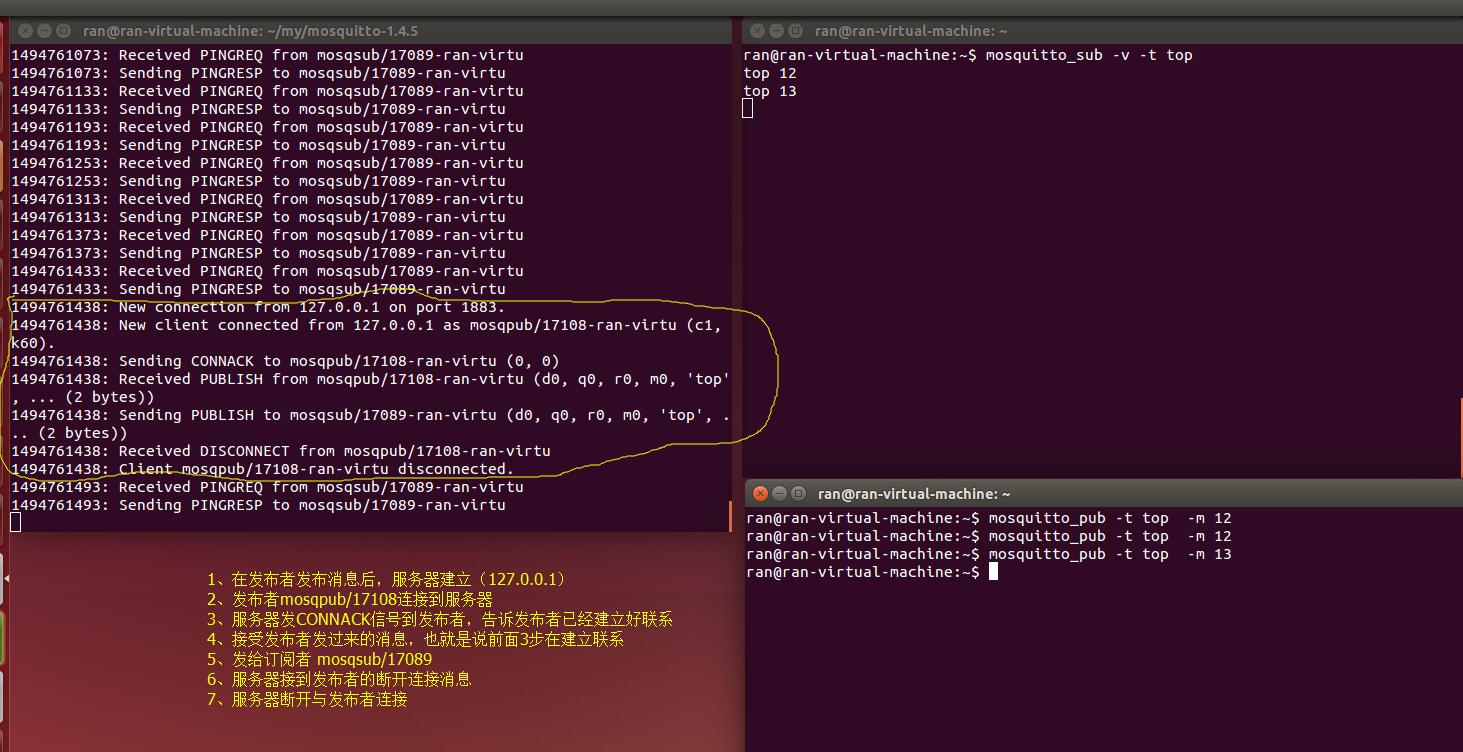The width and height of the screenshot is (1463, 752).
Task: Click the '1494761433: Received PINGREQ' log line
Action: (x=267, y=271)
